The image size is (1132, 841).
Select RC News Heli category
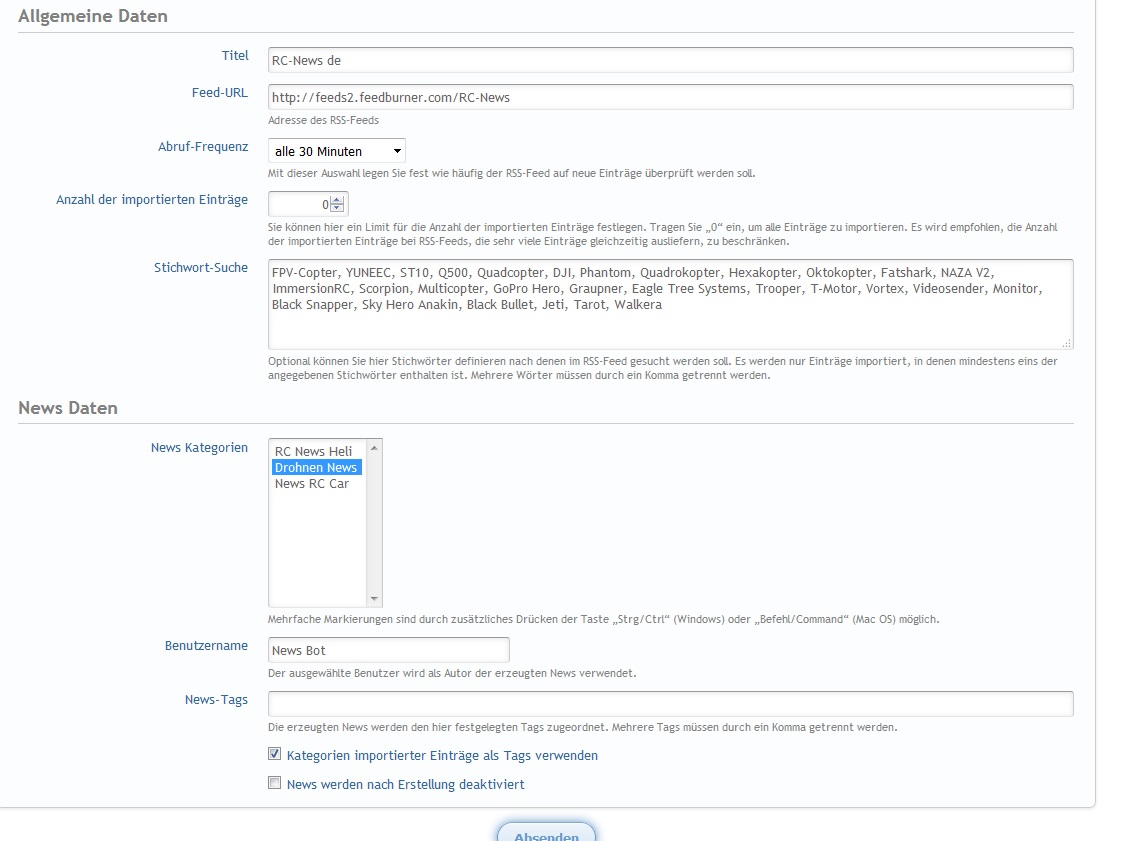tap(313, 451)
